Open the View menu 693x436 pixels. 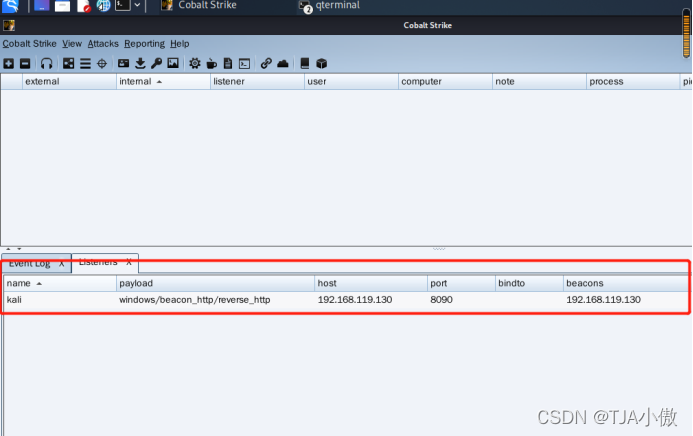72,44
